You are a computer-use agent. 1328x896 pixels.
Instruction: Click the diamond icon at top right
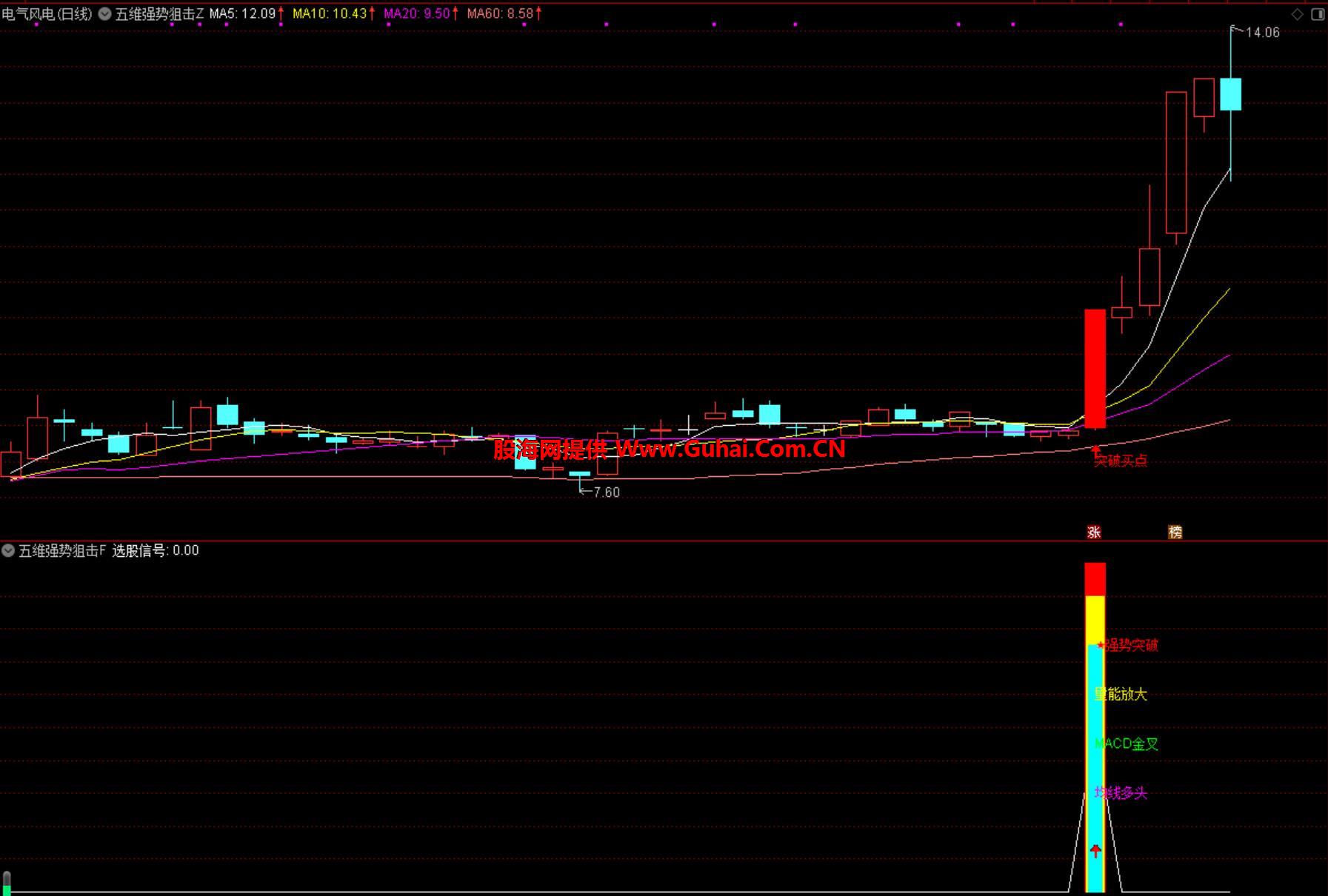[1298, 14]
